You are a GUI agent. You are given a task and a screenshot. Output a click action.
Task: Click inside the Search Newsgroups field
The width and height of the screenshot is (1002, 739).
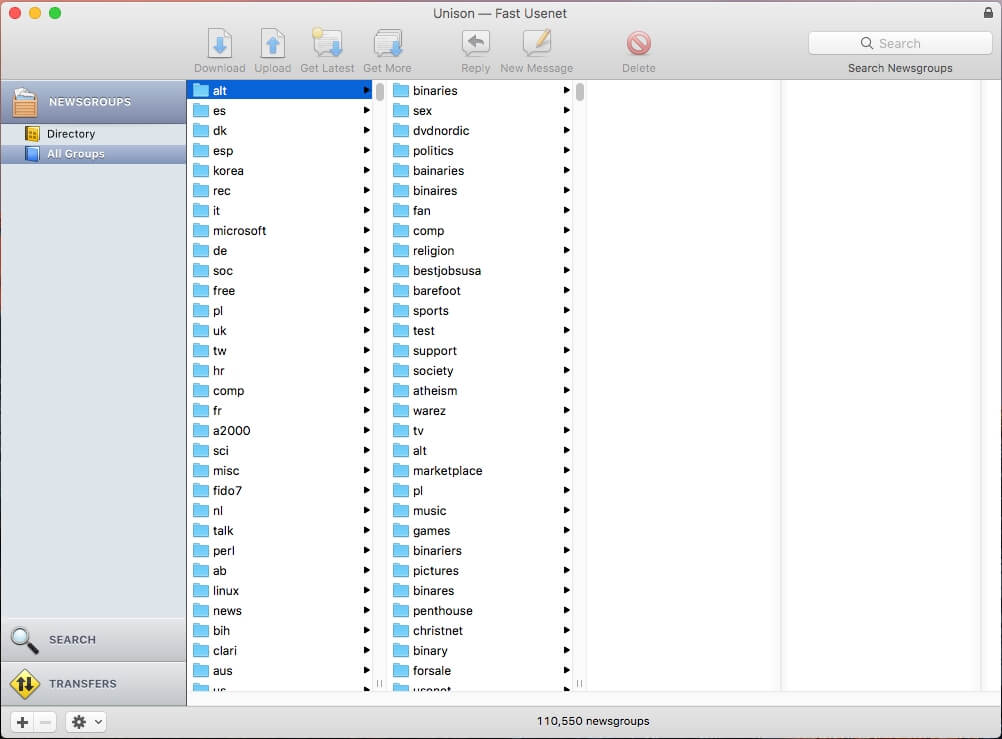900,43
